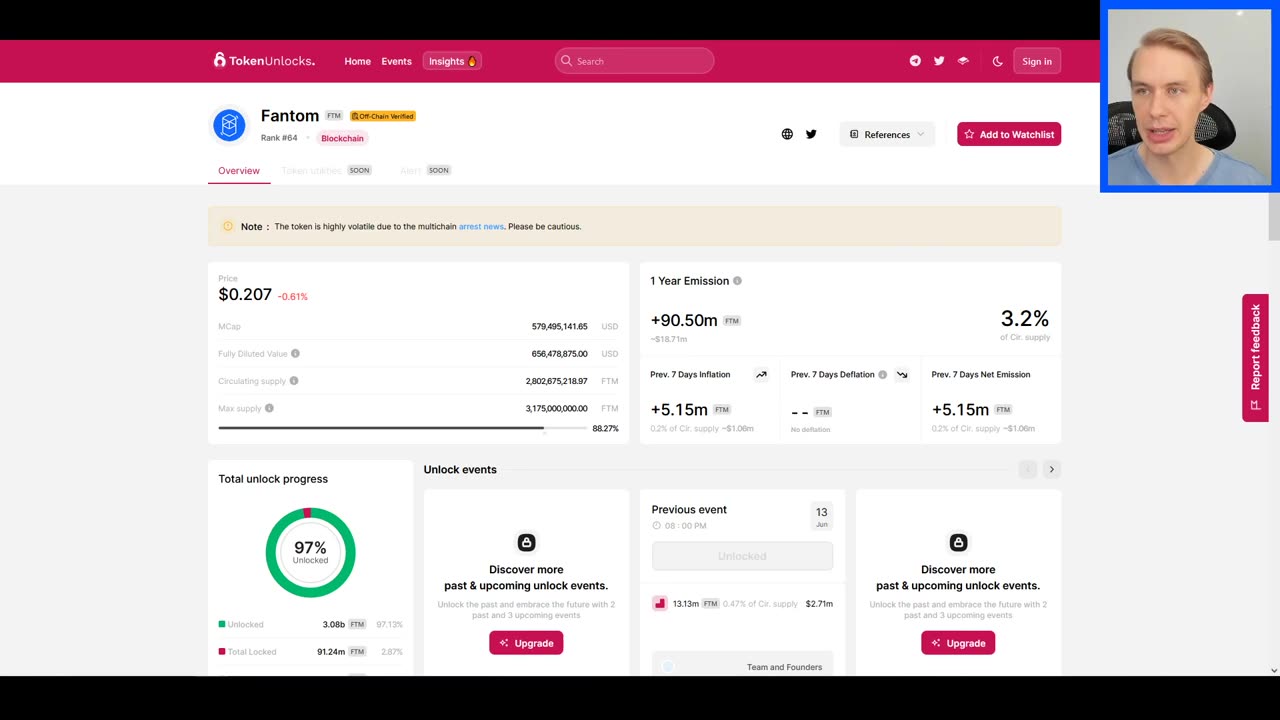1280x720 pixels.
Task: Click the Team and Founders label
Action: click(x=784, y=667)
